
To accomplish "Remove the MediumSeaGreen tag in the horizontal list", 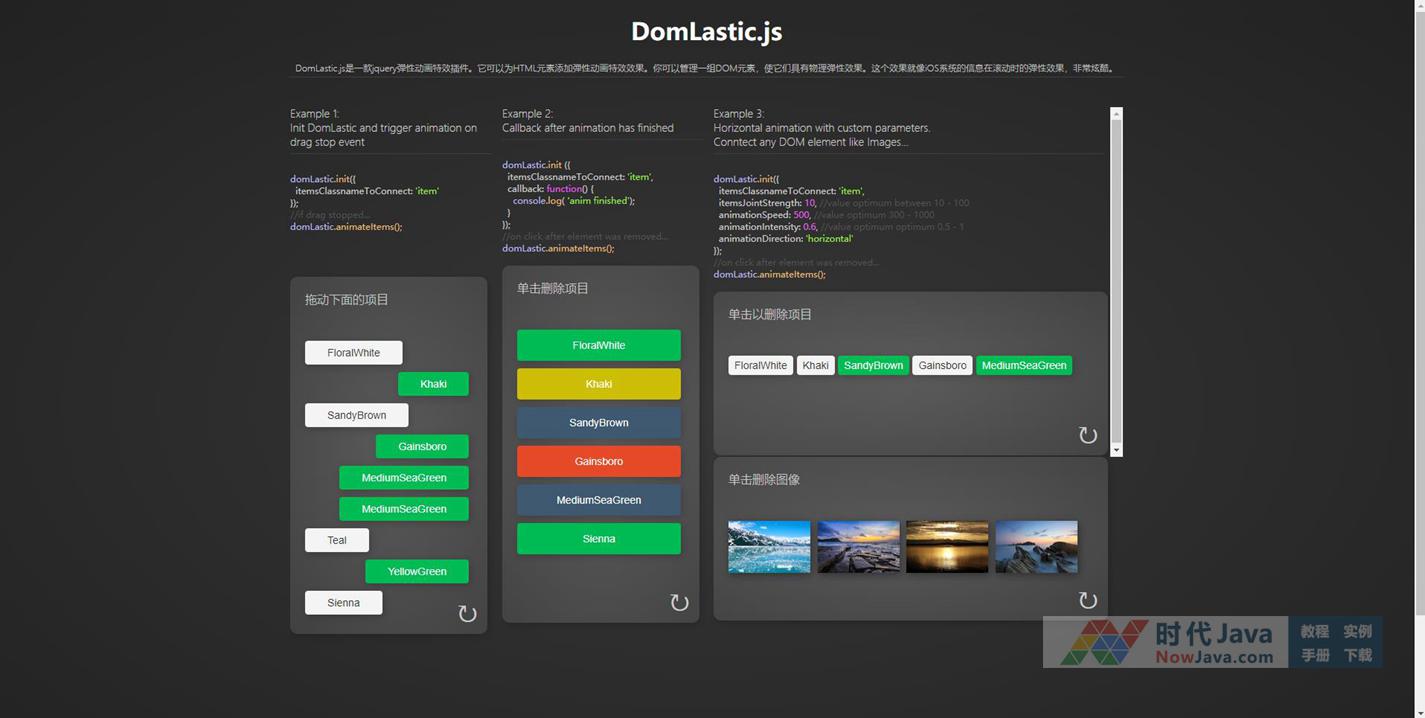I will (x=1023, y=366).
